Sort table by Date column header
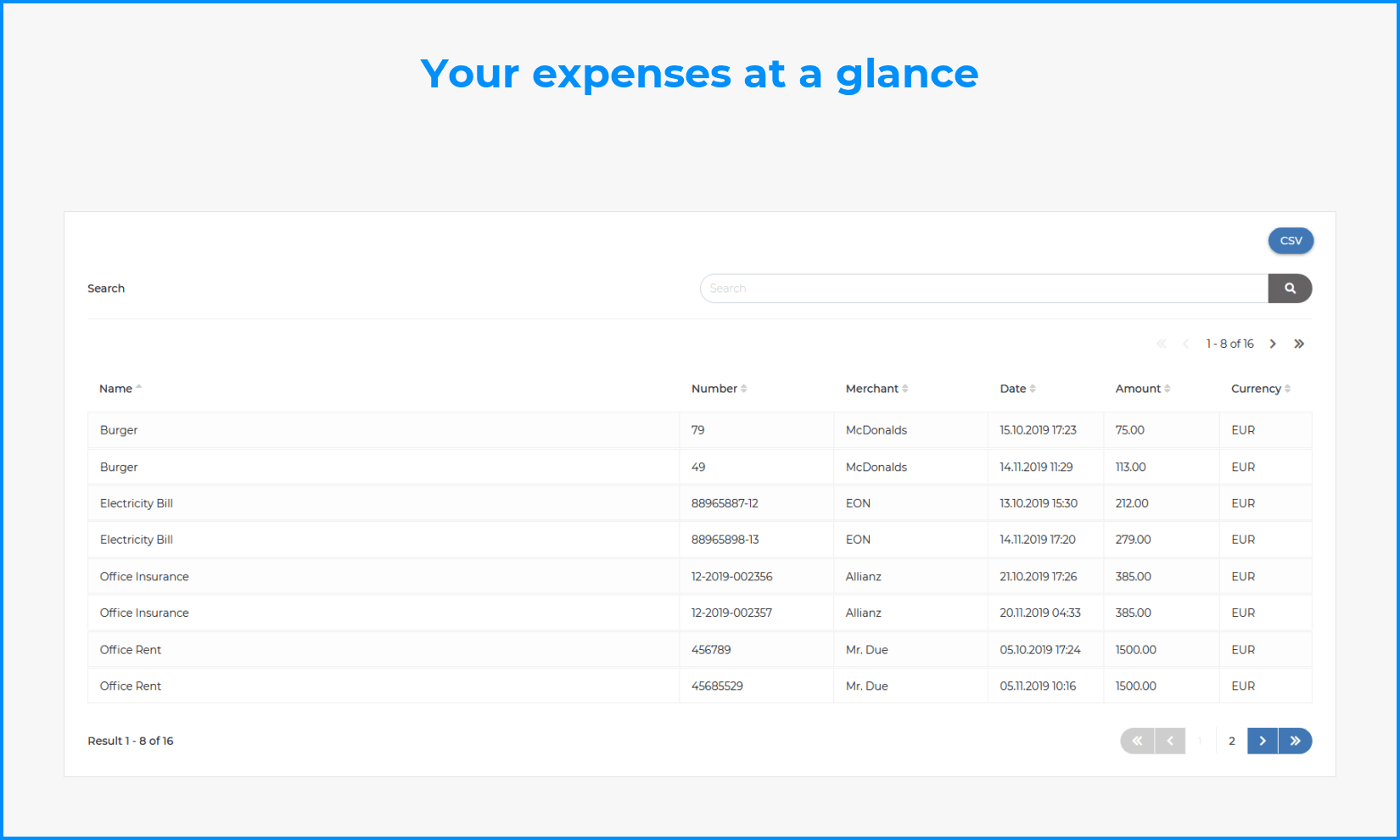 pyautogui.click(x=1013, y=389)
